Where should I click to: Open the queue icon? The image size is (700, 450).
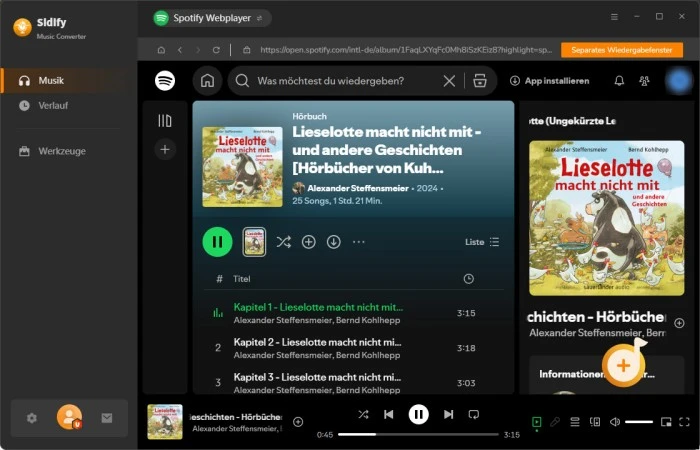pyautogui.click(x=575, y=422)
